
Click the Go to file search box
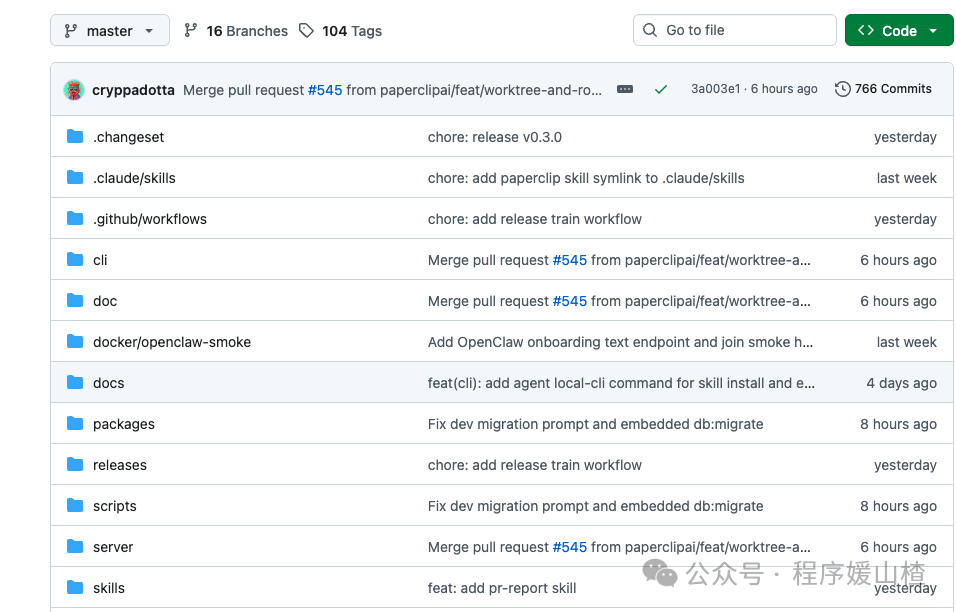(x=735, y=30)
